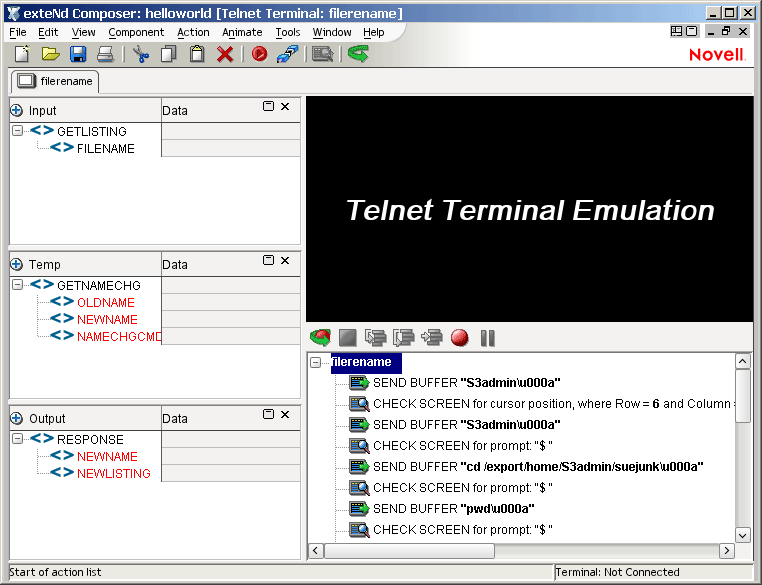Maximize the Input pane
This screenshot has height=585, width=762.
(268, 106)
